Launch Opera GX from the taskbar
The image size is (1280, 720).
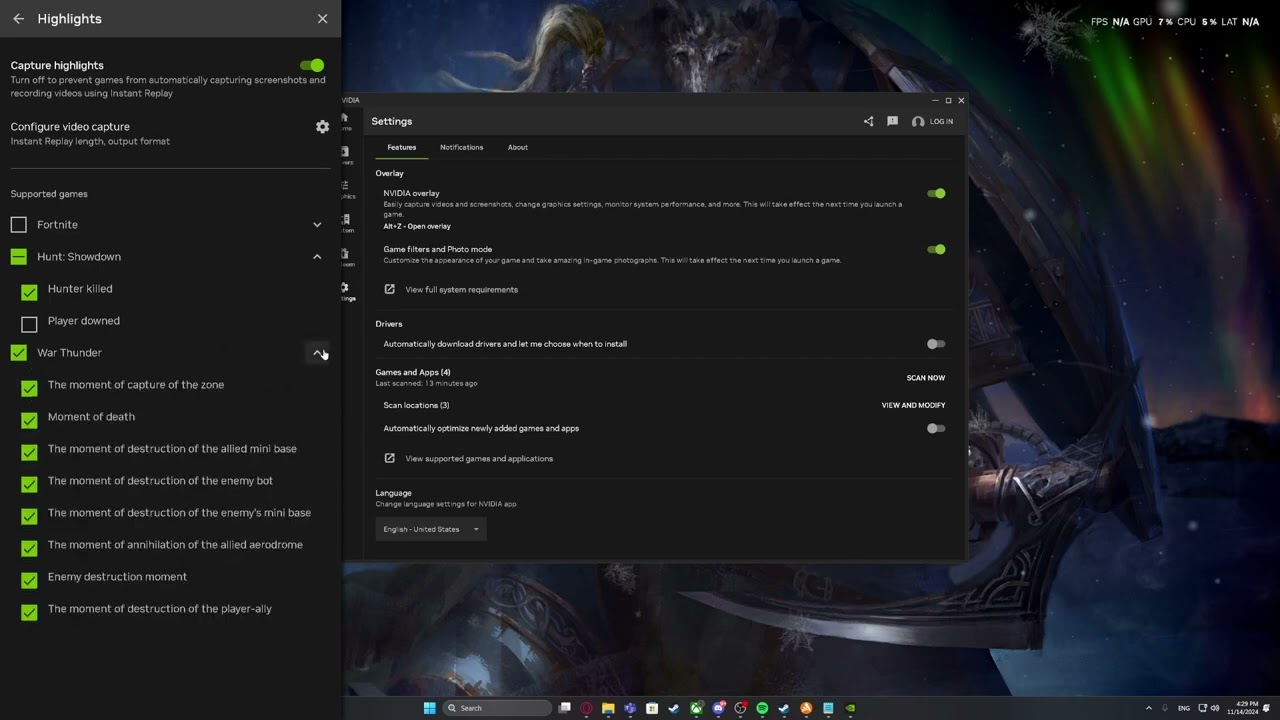[586, 708]
